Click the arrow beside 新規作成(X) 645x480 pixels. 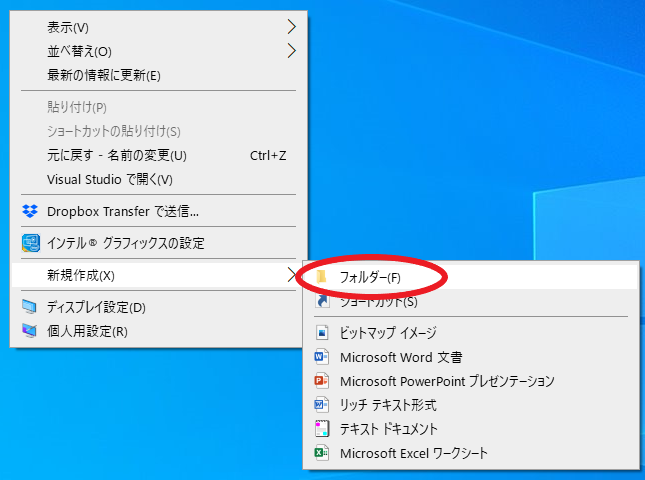pos(291,275)
